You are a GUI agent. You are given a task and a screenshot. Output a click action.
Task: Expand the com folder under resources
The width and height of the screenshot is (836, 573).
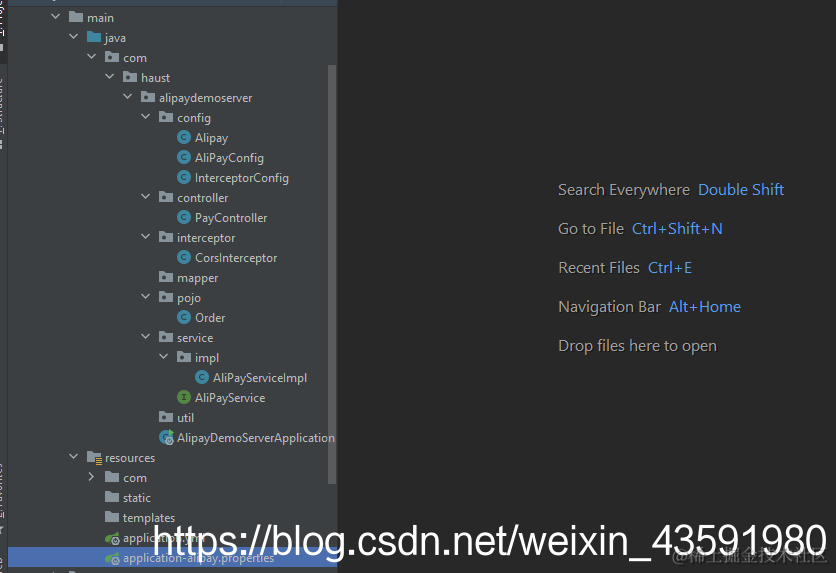click(x=92, y=477)
